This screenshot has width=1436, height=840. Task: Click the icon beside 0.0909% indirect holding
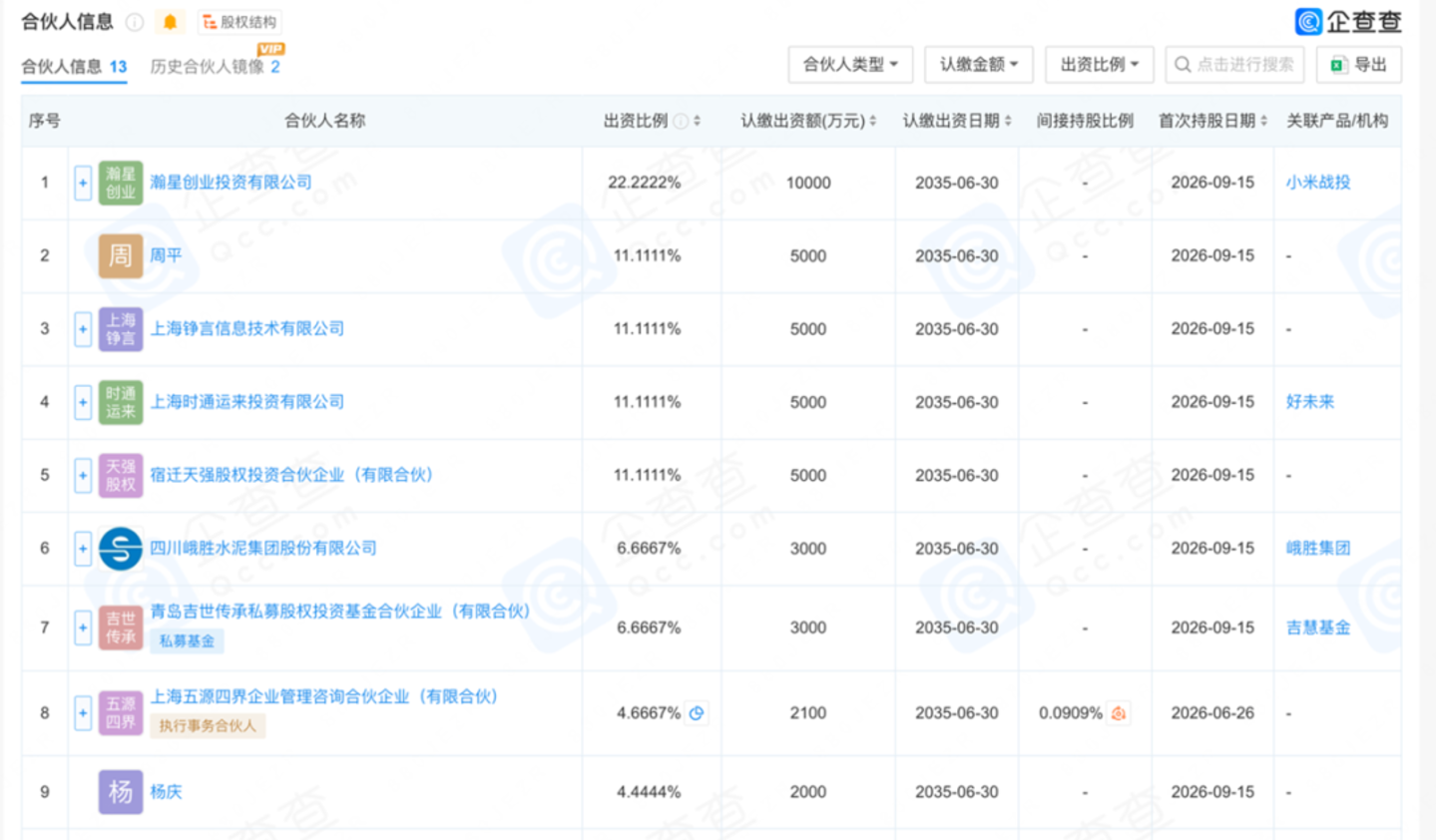tap(1119, 713)
